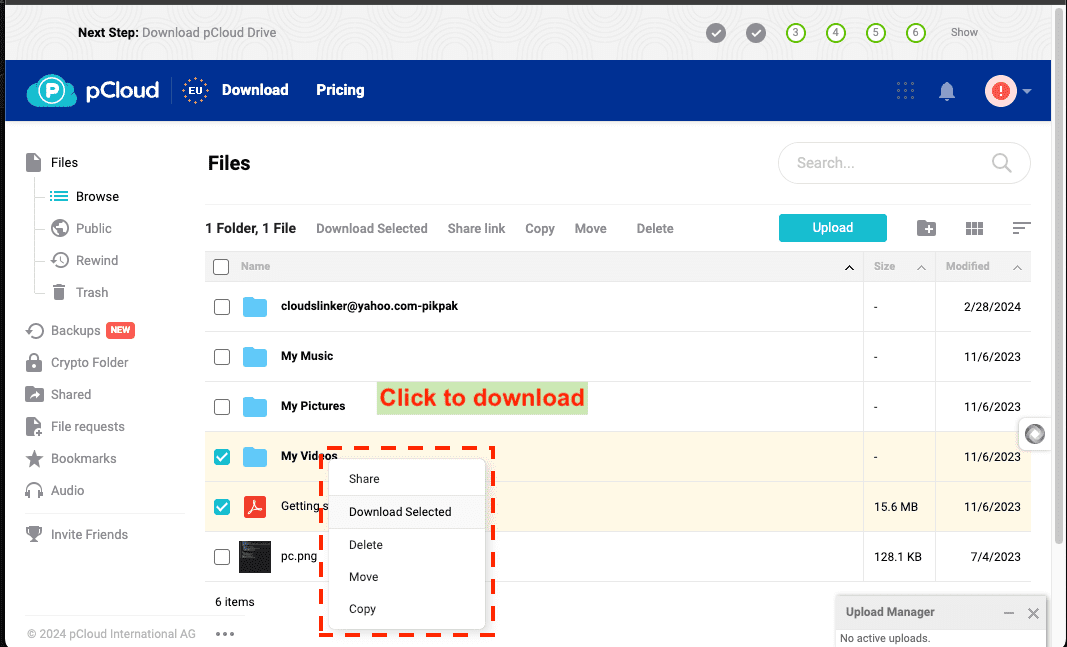Click Share link in the toolbar
This screenshot has width=1067, height=647.
476,229
